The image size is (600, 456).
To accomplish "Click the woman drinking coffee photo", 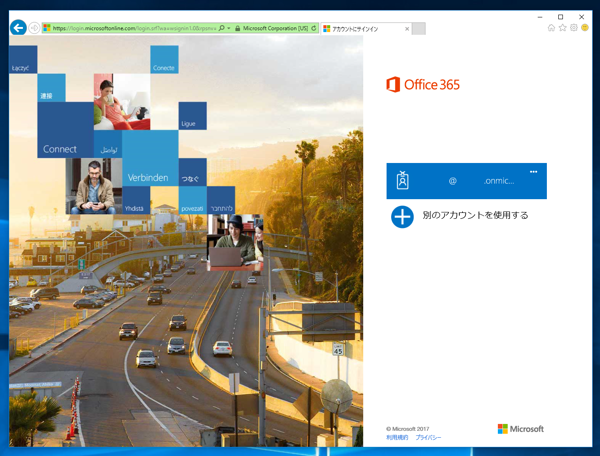I will (122, 102).
